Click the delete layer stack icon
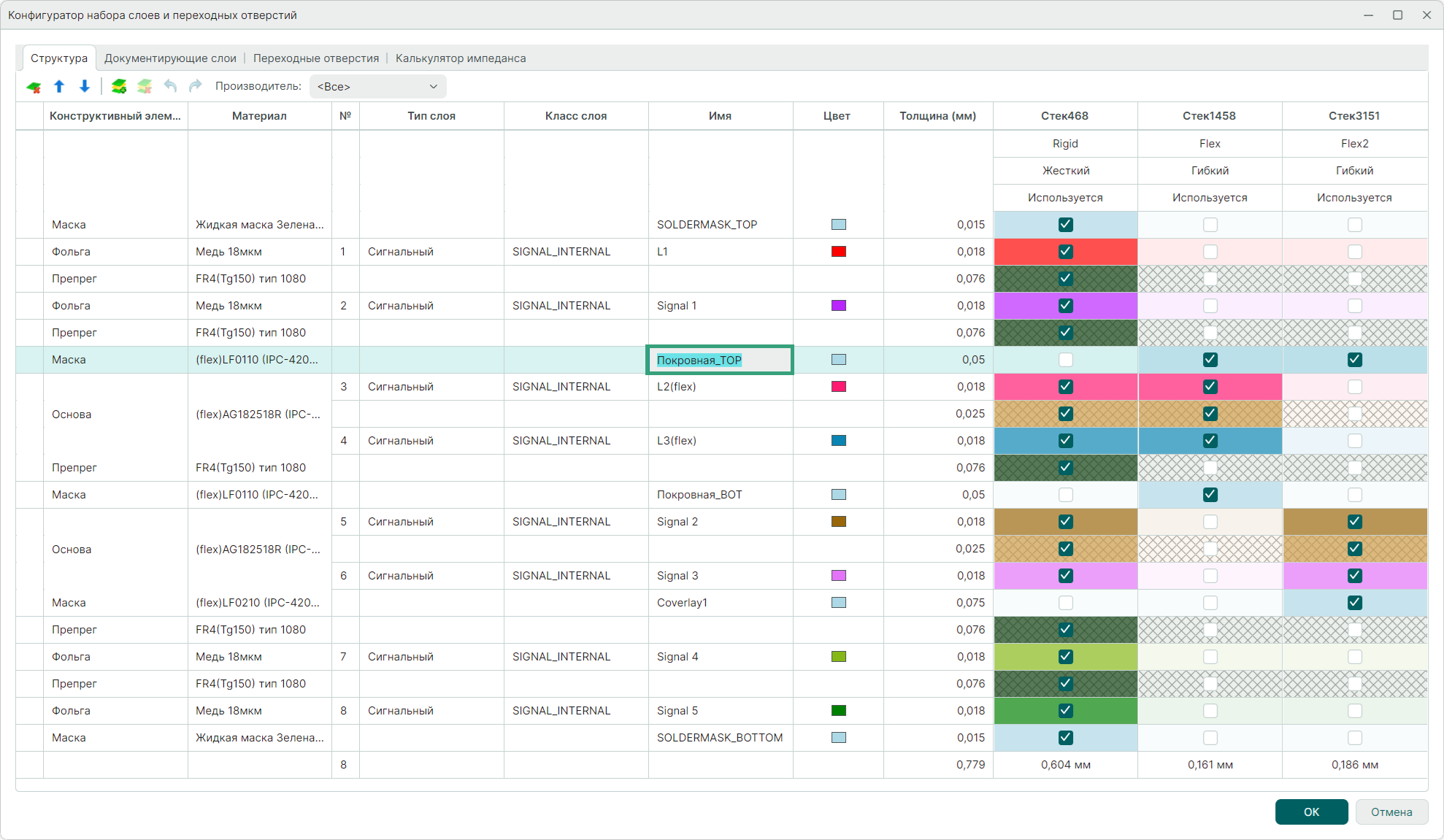This screenshot has width=1444, height=840. pos(145,87)
